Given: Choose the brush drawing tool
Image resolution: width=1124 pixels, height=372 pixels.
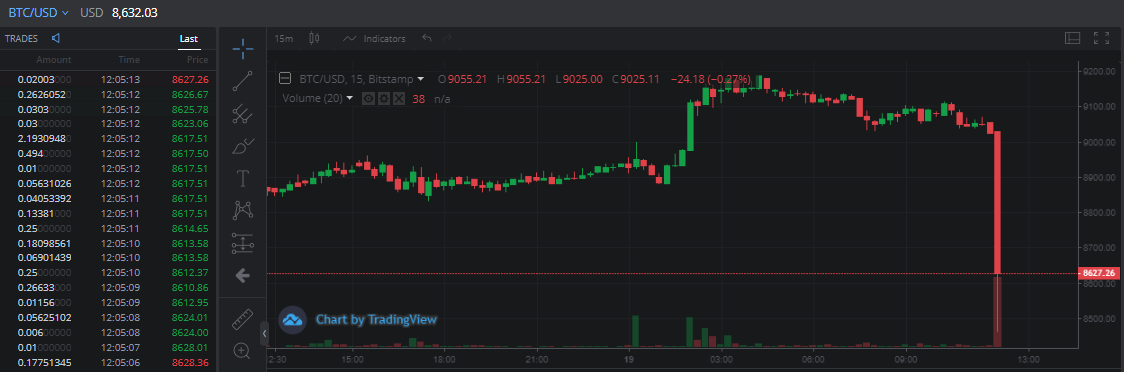Looking at the screenshot, I should point(242,146).
